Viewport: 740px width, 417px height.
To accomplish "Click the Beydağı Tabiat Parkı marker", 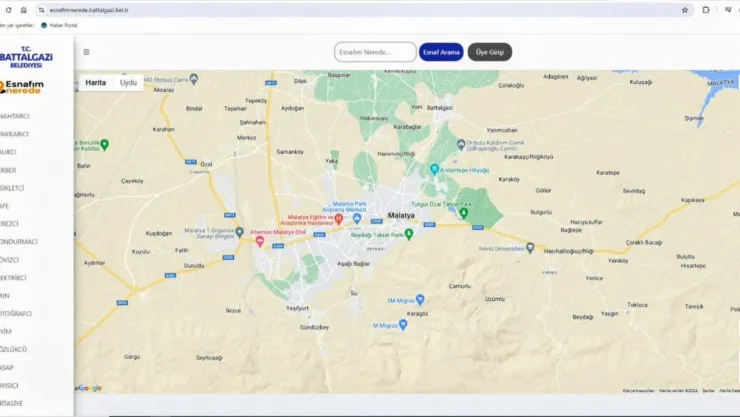I will pyautogui.click(x=408, y=234).
